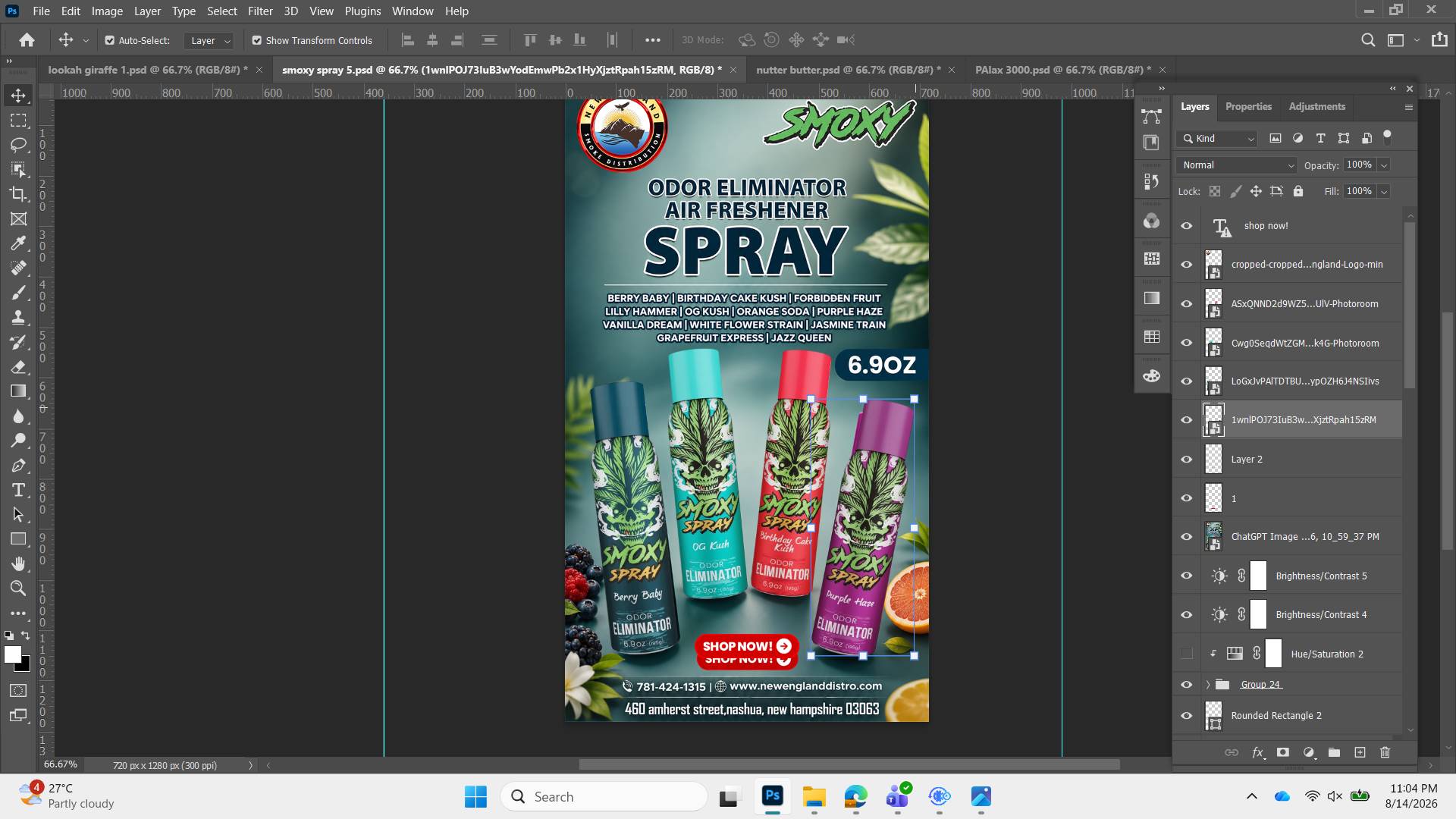This screenshot has width=1456, height=819.
Task: Open the Filter menu
Action: 260,11
